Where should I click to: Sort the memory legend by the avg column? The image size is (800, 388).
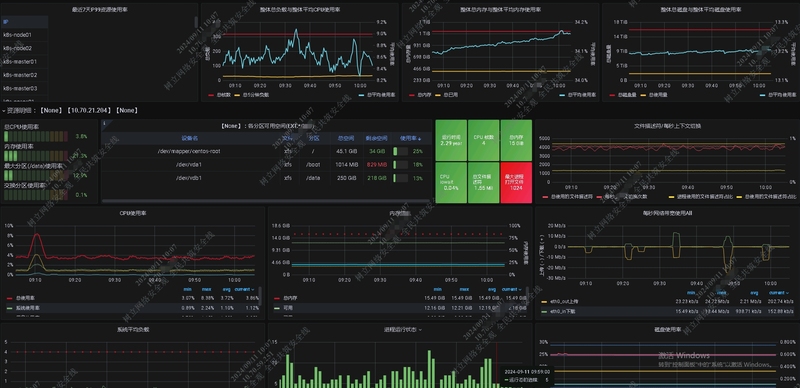point(493,289)
